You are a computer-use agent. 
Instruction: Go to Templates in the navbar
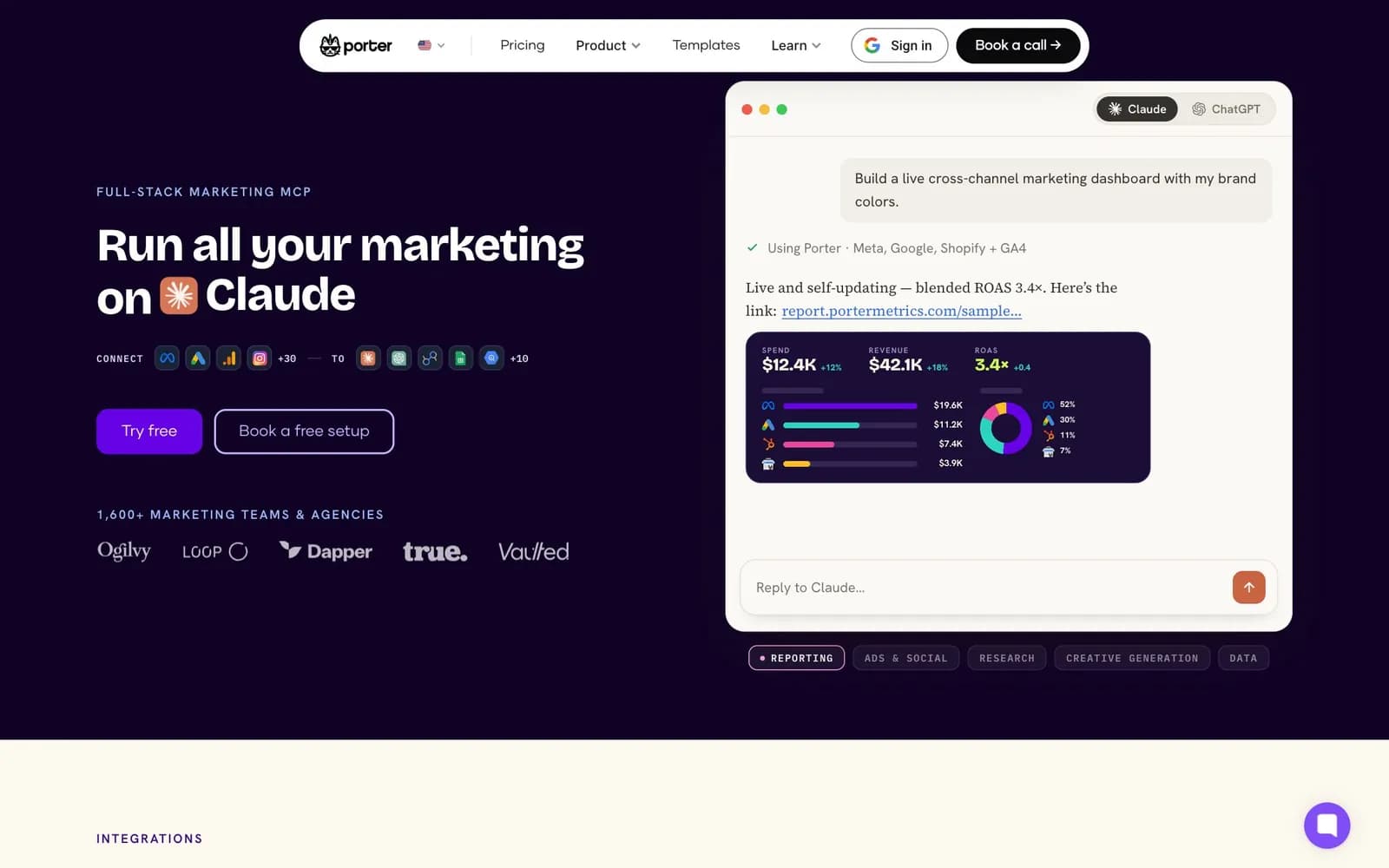[706, 45]
